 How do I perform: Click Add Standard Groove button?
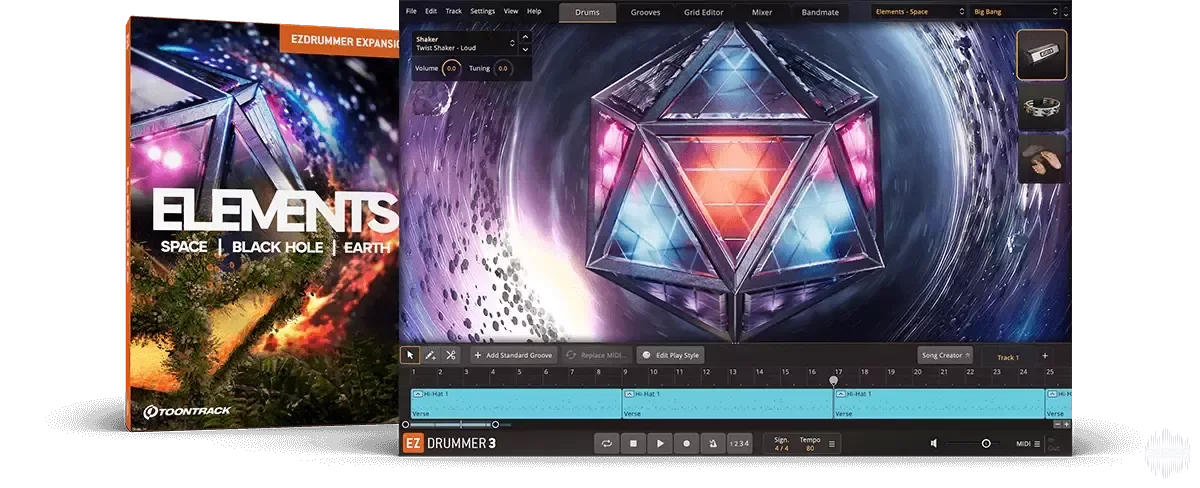[513, 355]
